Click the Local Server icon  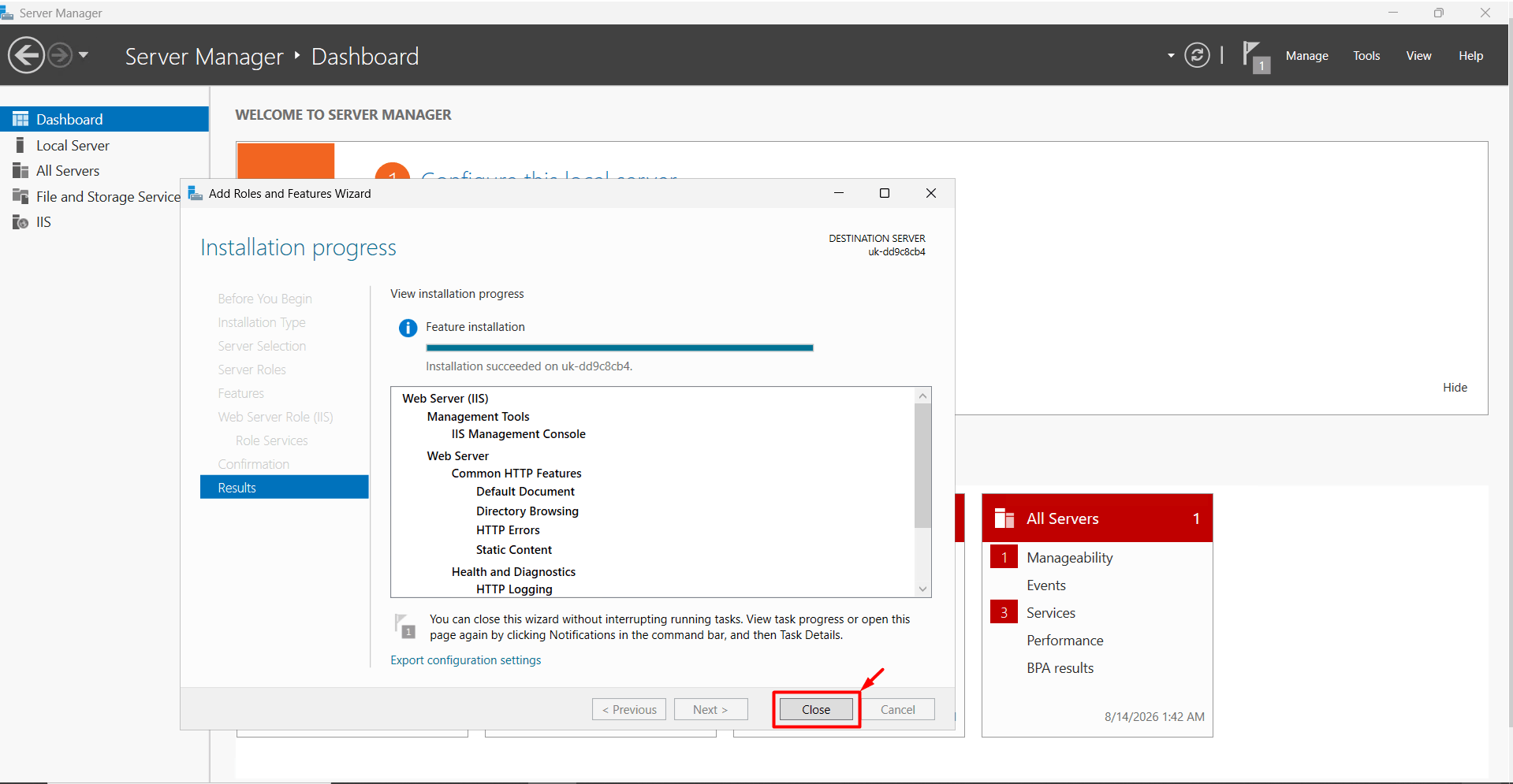tap(20, 145)
